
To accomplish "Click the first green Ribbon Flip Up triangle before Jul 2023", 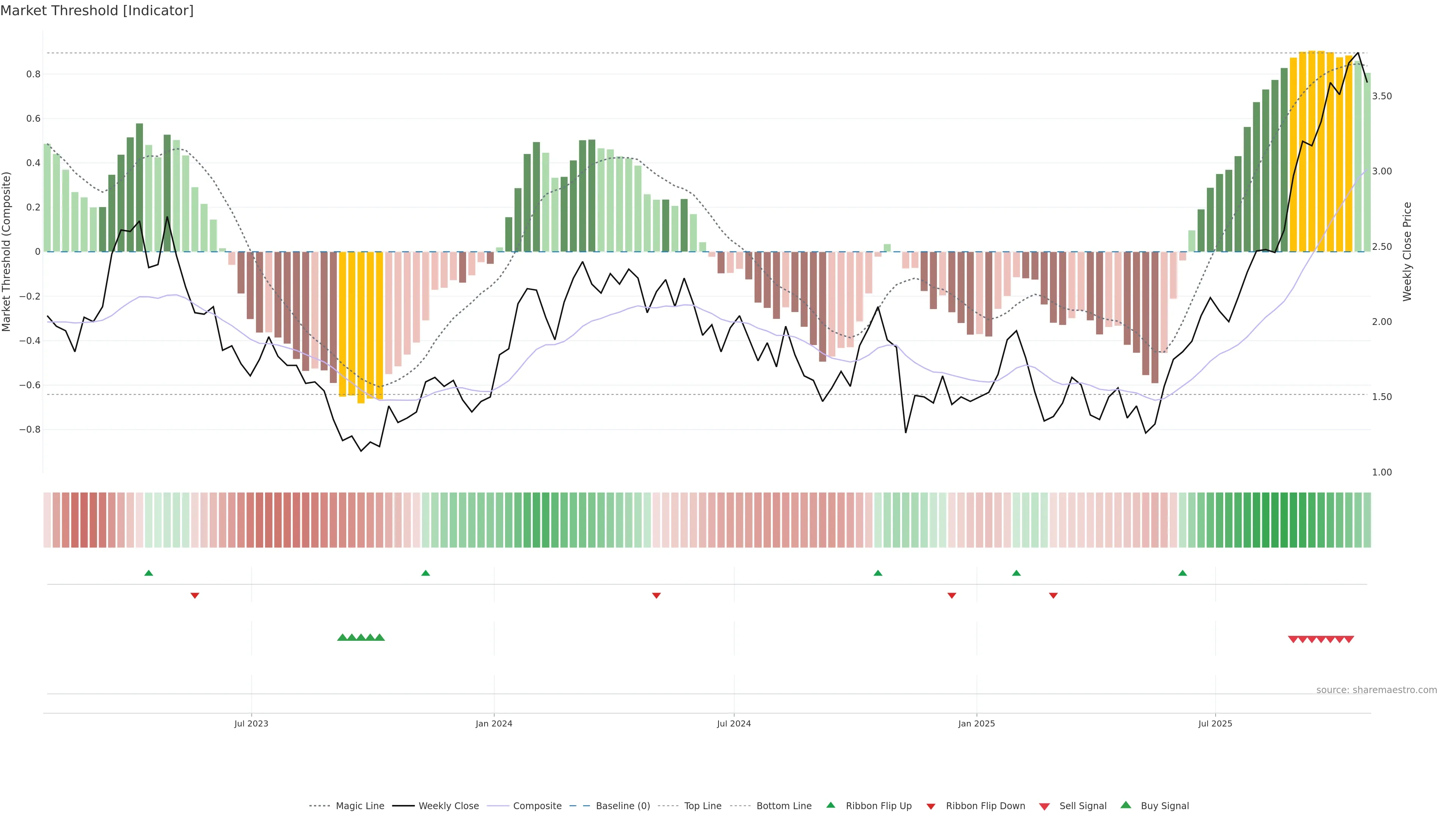I will (x=149, y=573).
